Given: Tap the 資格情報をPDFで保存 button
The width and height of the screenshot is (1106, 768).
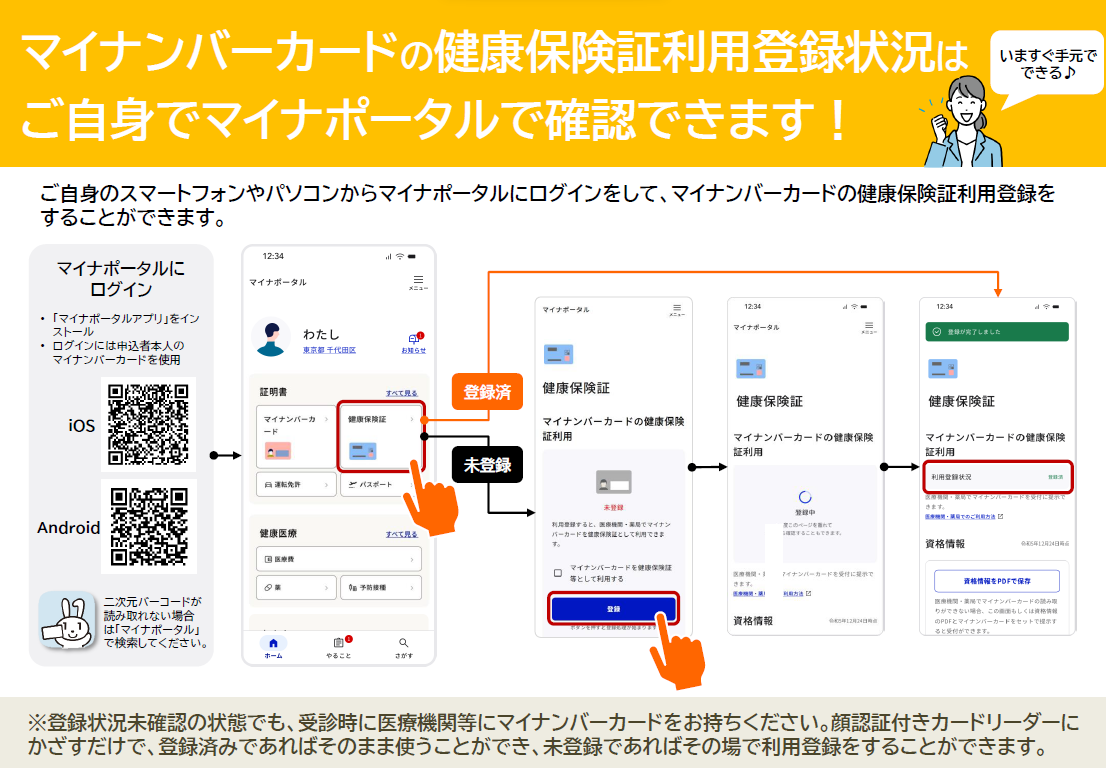Looking at the screenshot, I should (997, 580).
